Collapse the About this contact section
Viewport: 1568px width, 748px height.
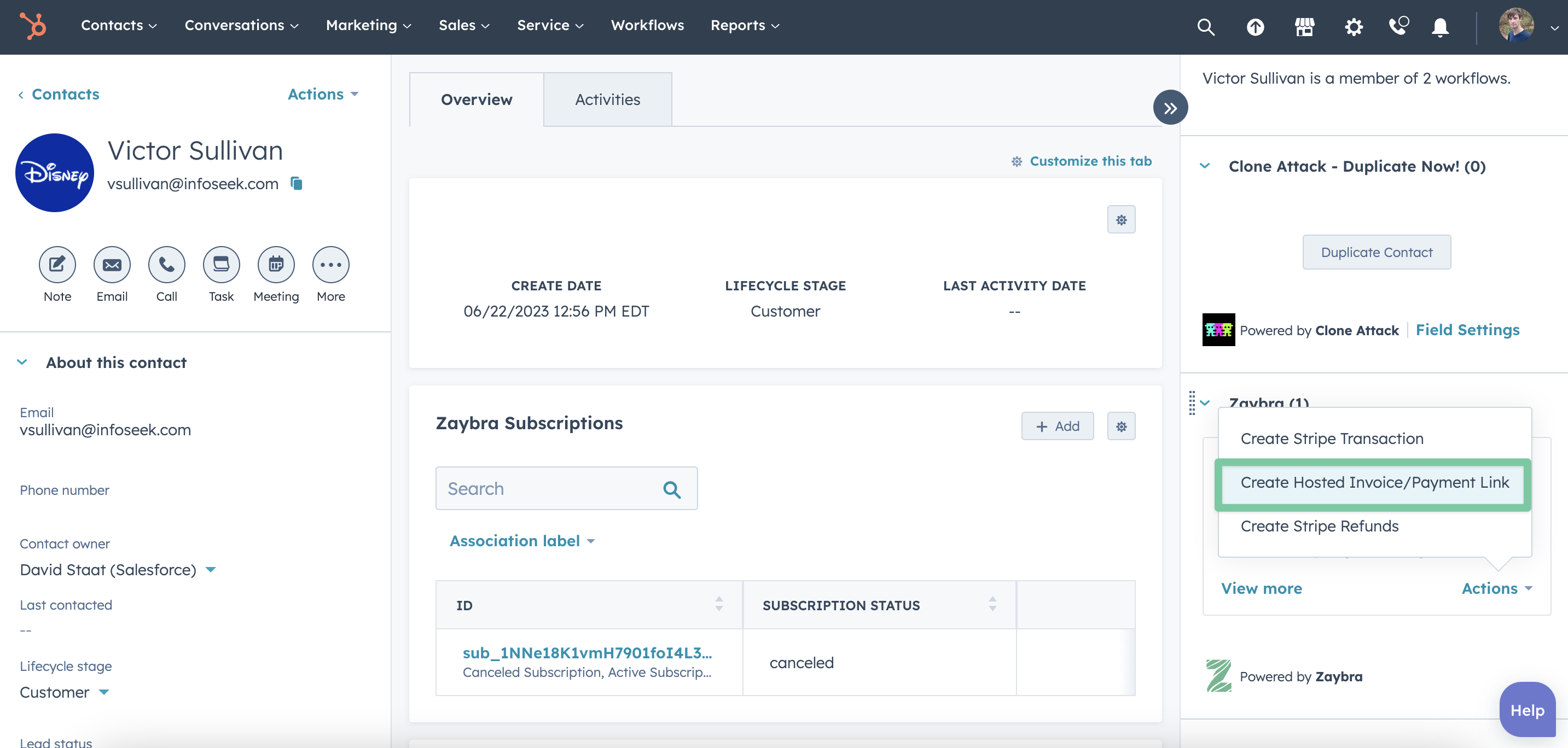click(22, 363)
